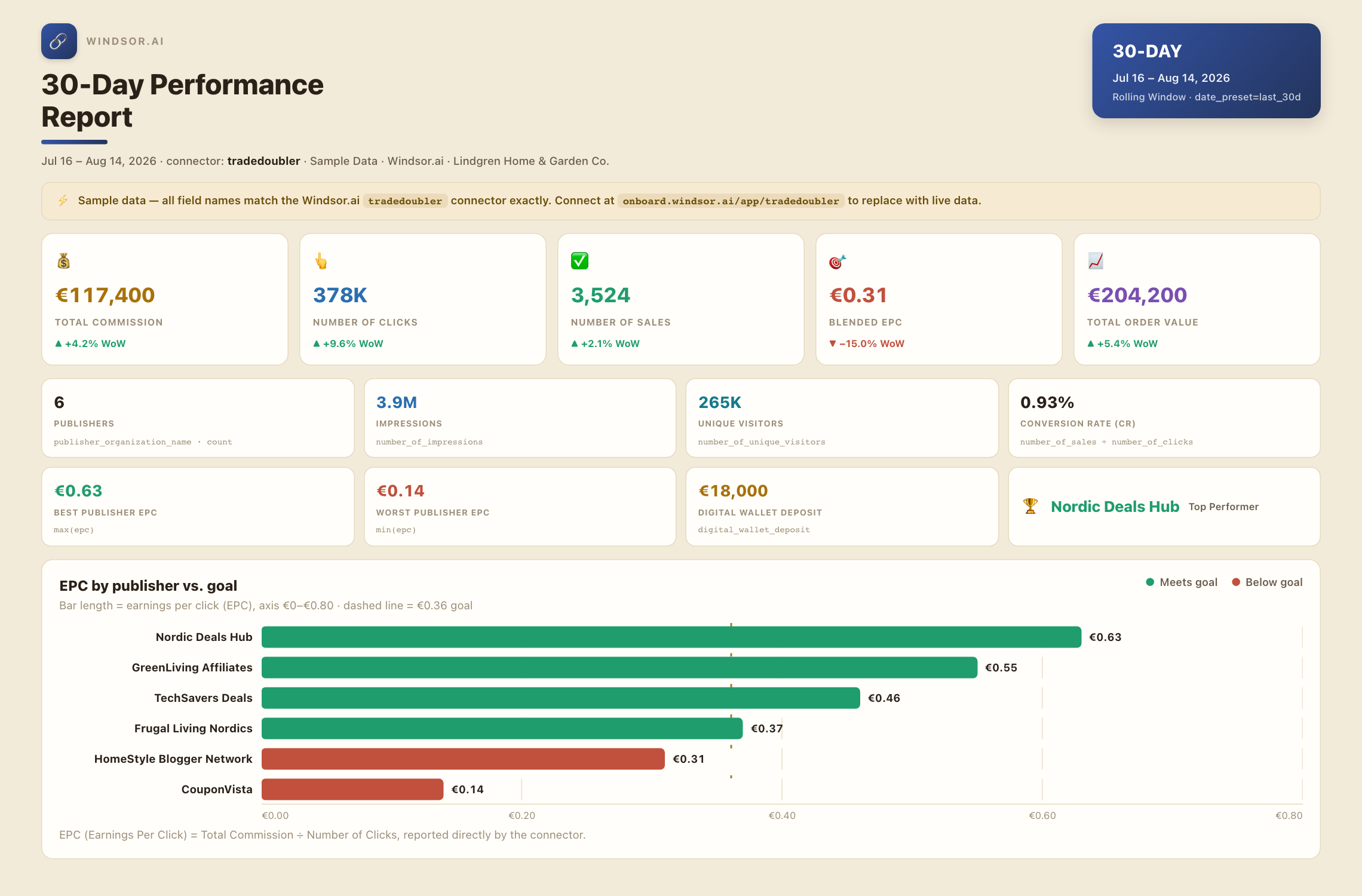Click the target dart icon above €0.31
This screenshot has width=1362, height=896.
click(x=838, y=261)
